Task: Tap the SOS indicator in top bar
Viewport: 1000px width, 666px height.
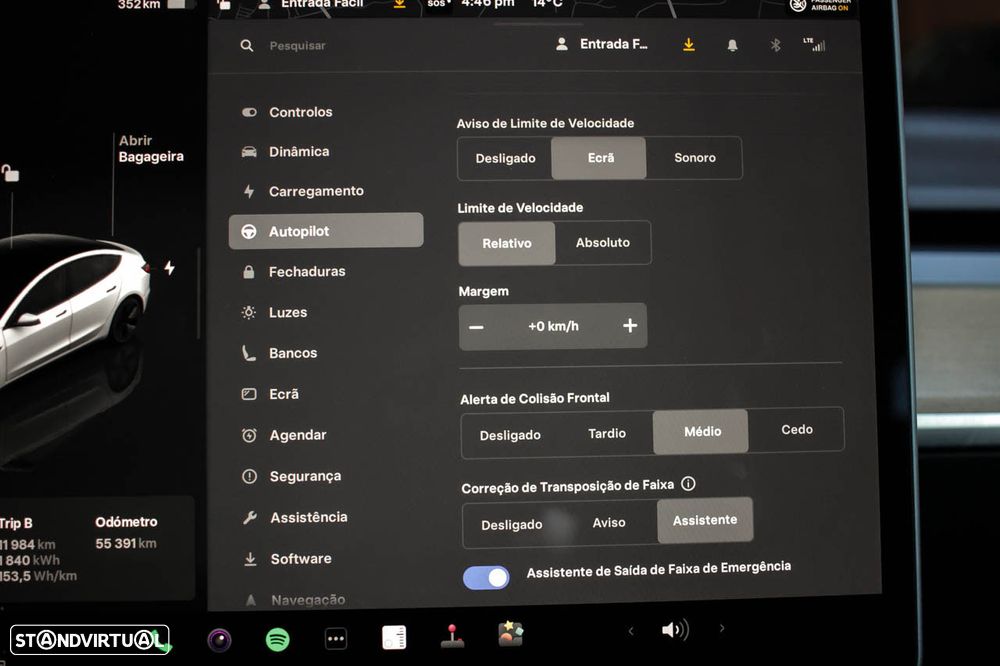Action: [439, 4]
